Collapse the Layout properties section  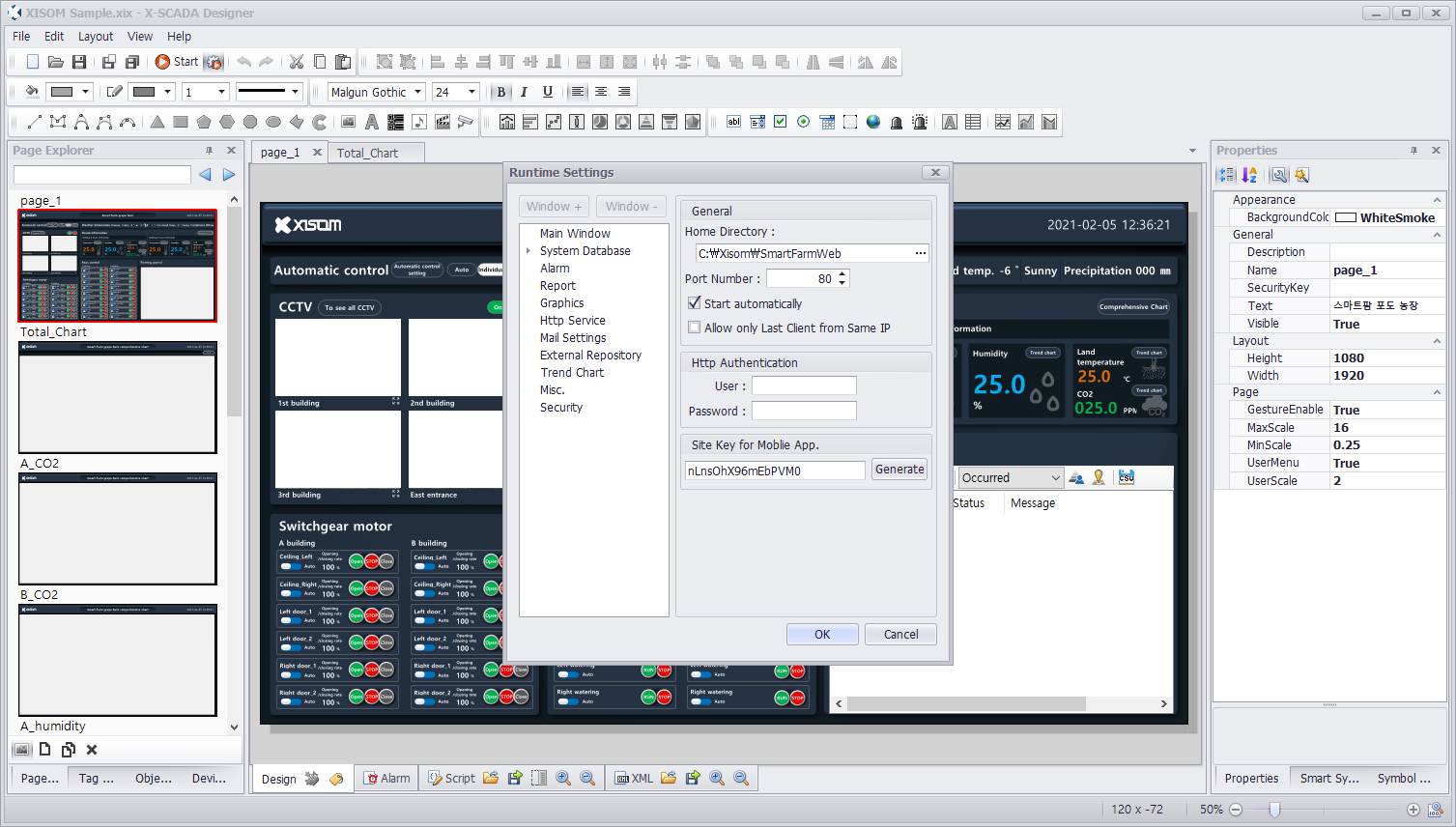click(x=1437, y=341)
